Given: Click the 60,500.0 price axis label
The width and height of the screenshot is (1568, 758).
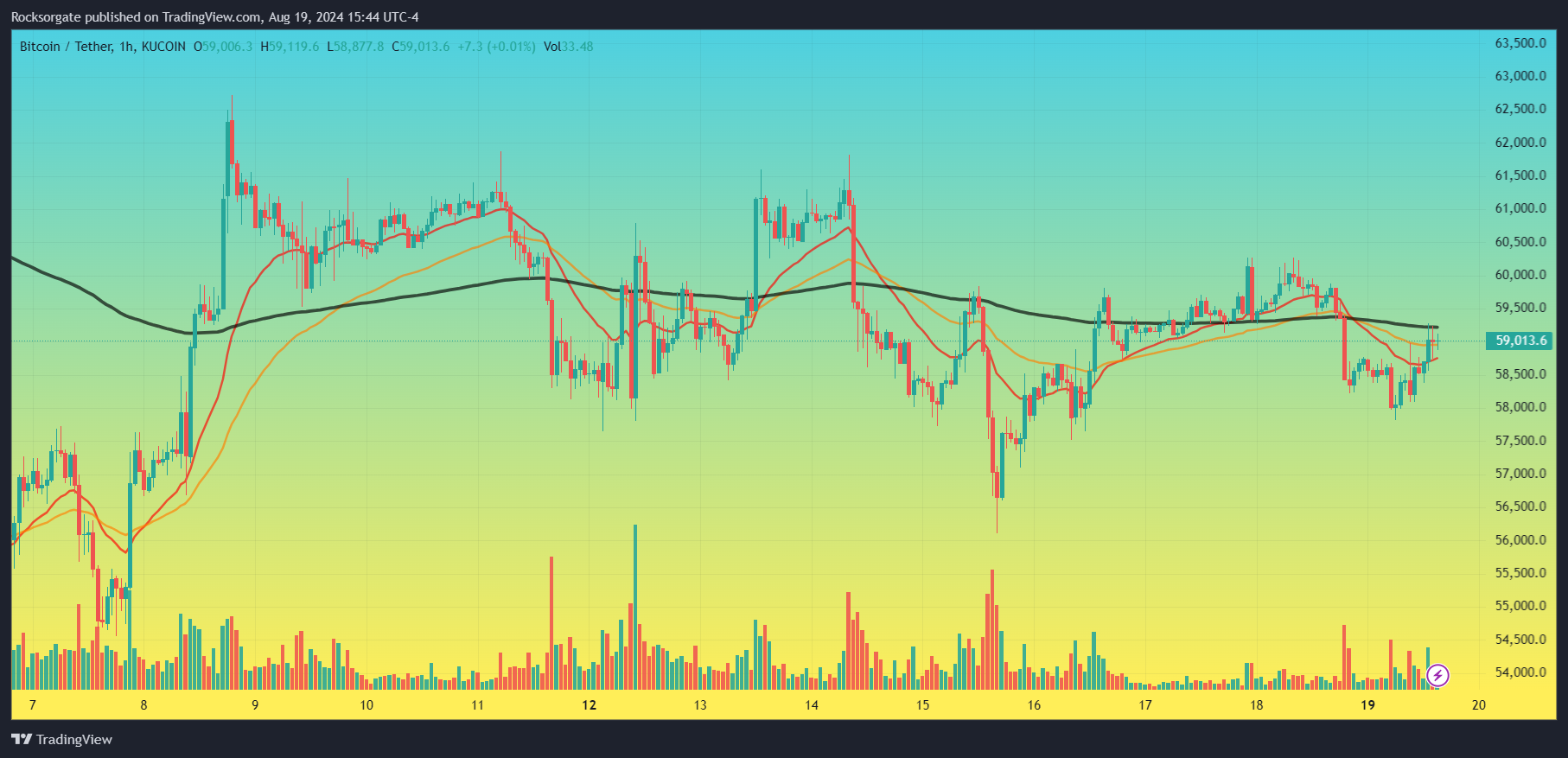Looking at the screenshot, I should click(1520, 242).
